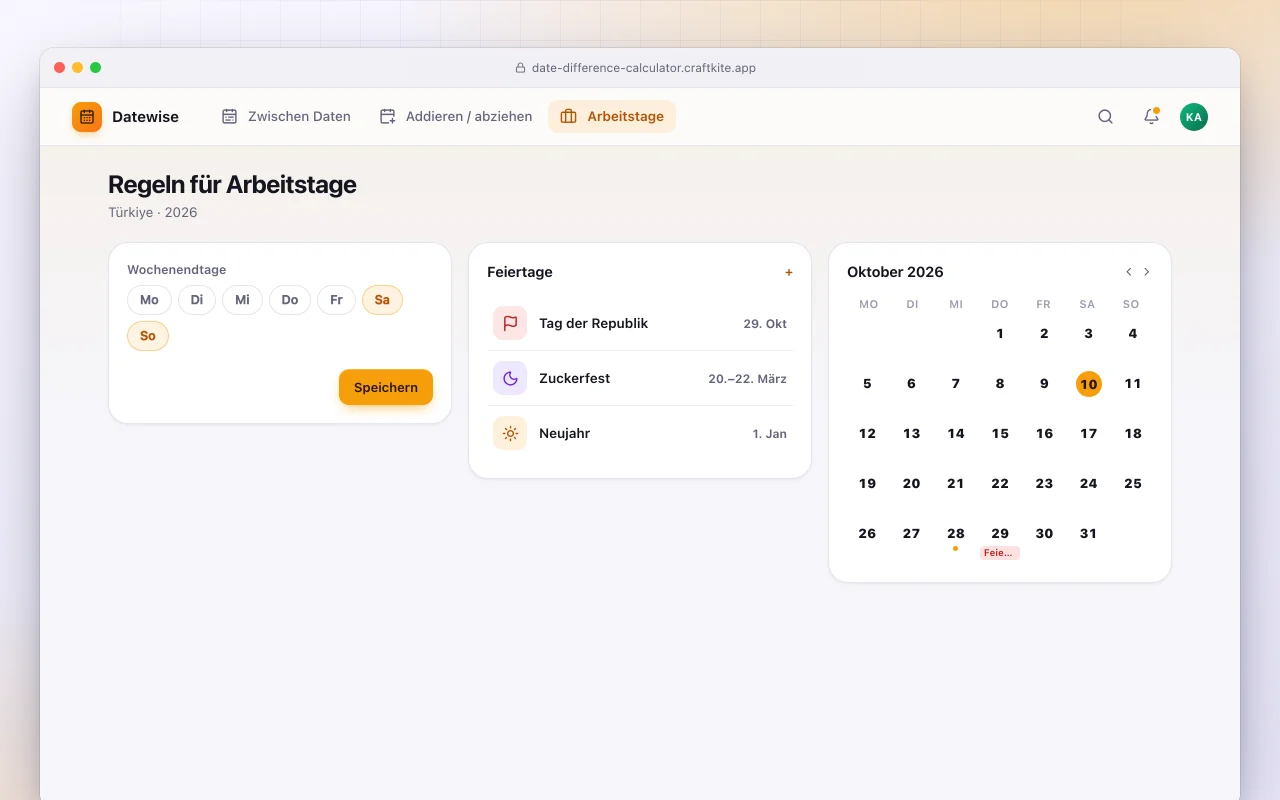Add a holiday with the plus icon
Screen dimensions: 1280x800
[788, 272]
